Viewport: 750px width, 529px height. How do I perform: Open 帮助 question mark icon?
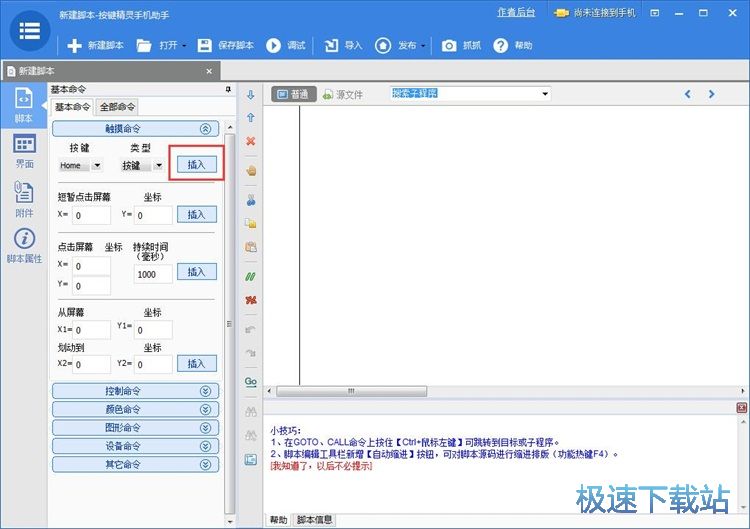[500, 45]
